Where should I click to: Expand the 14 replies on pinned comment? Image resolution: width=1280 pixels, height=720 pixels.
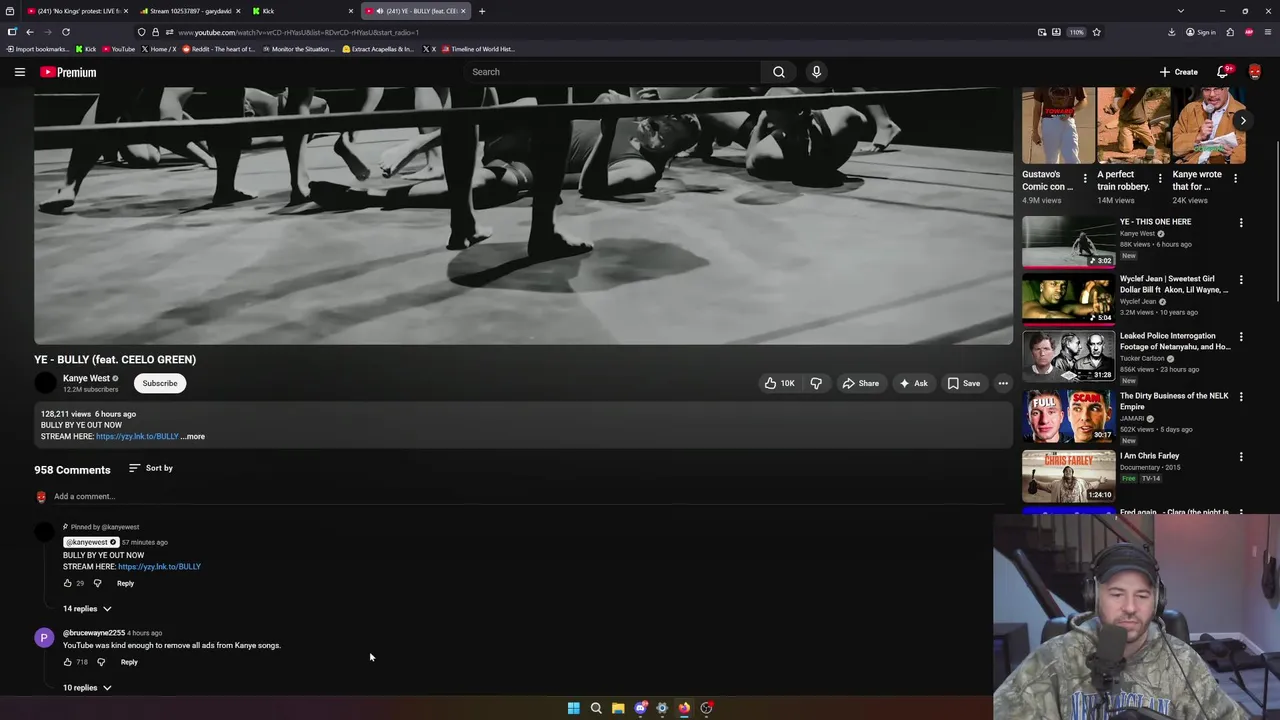point(87,609)
